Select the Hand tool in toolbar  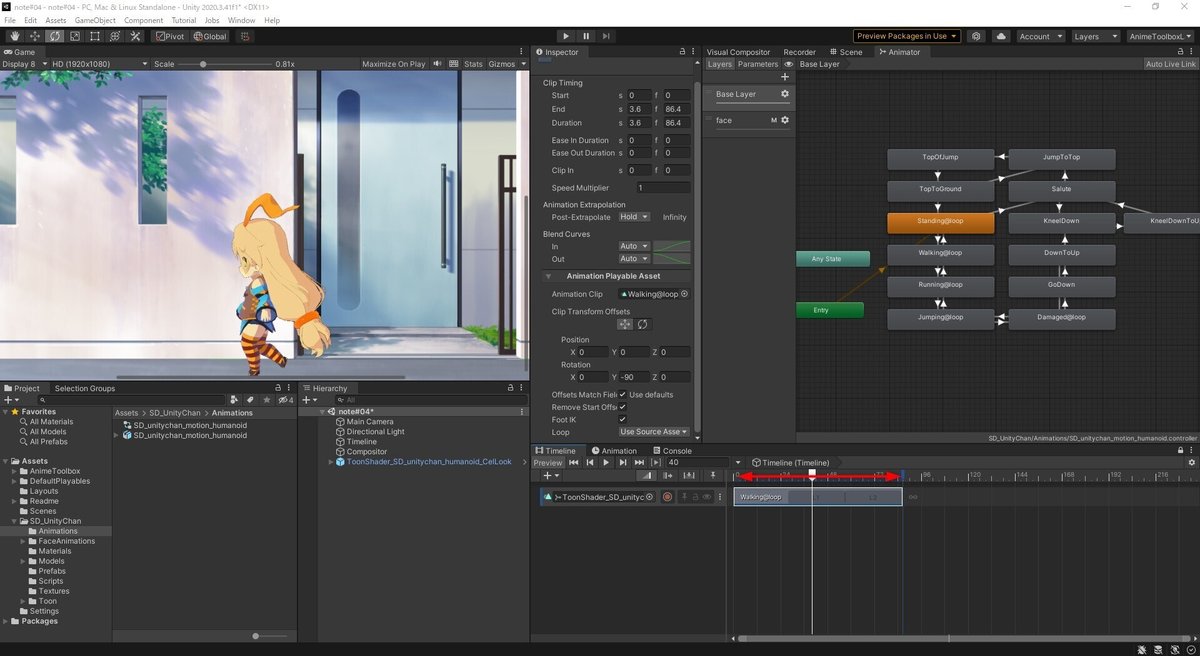[x=15, y=36]
